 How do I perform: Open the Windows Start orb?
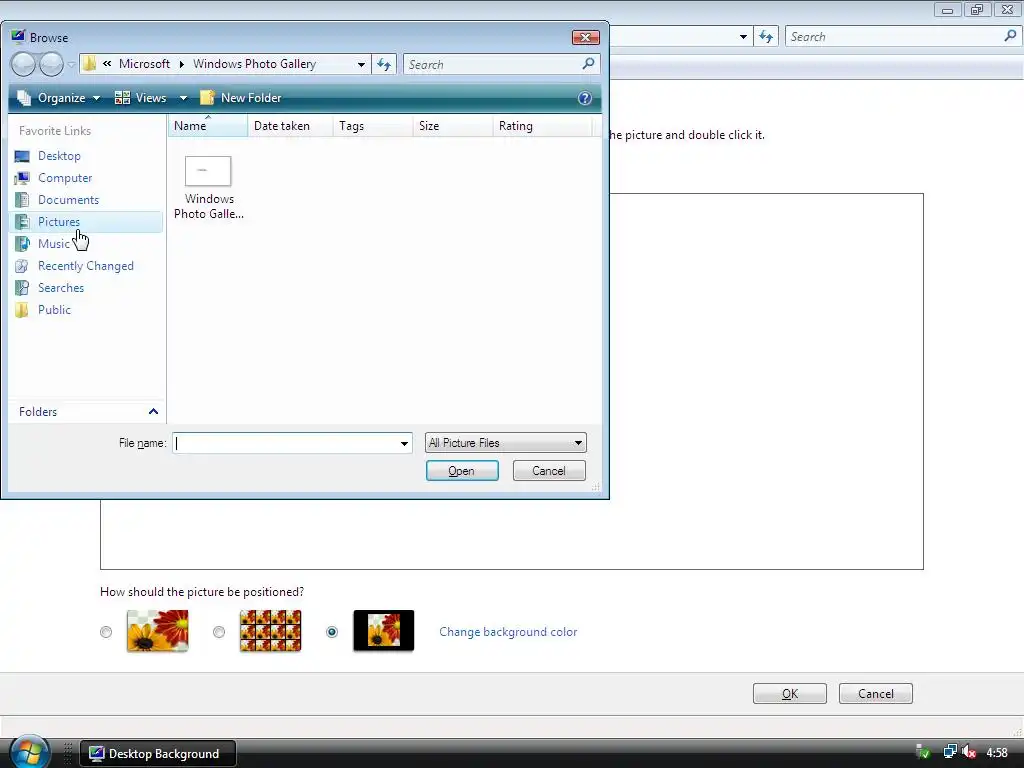coord(29,752)
